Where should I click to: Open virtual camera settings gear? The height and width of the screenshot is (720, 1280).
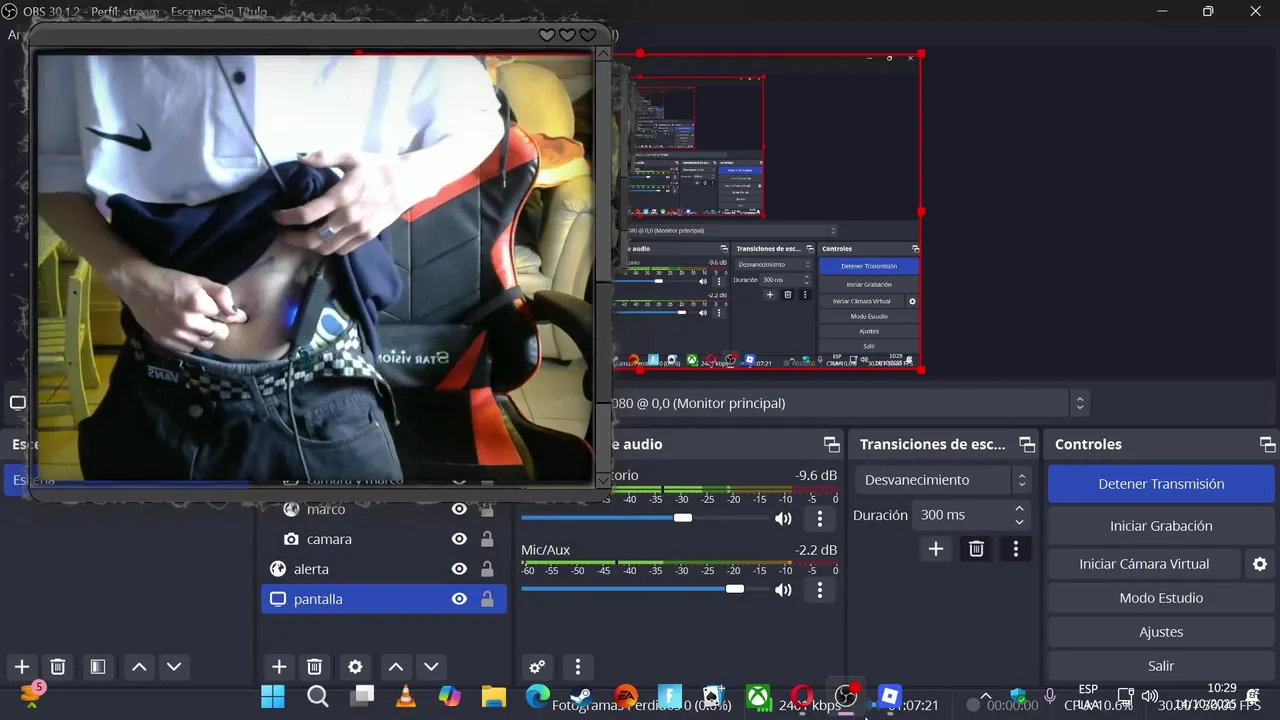pos(1260,564)
